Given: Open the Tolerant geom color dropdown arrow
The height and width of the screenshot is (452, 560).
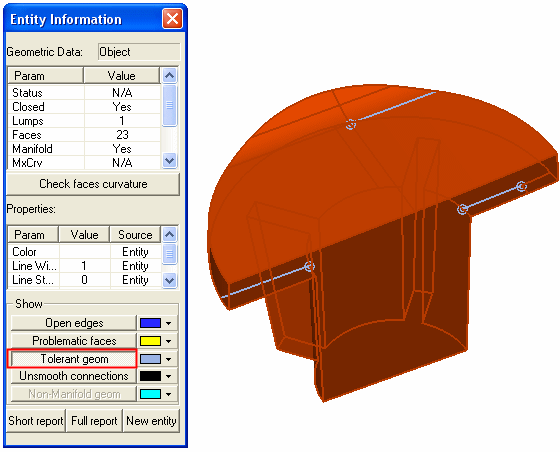Looking at the screenshot, I should pos(169,359).
